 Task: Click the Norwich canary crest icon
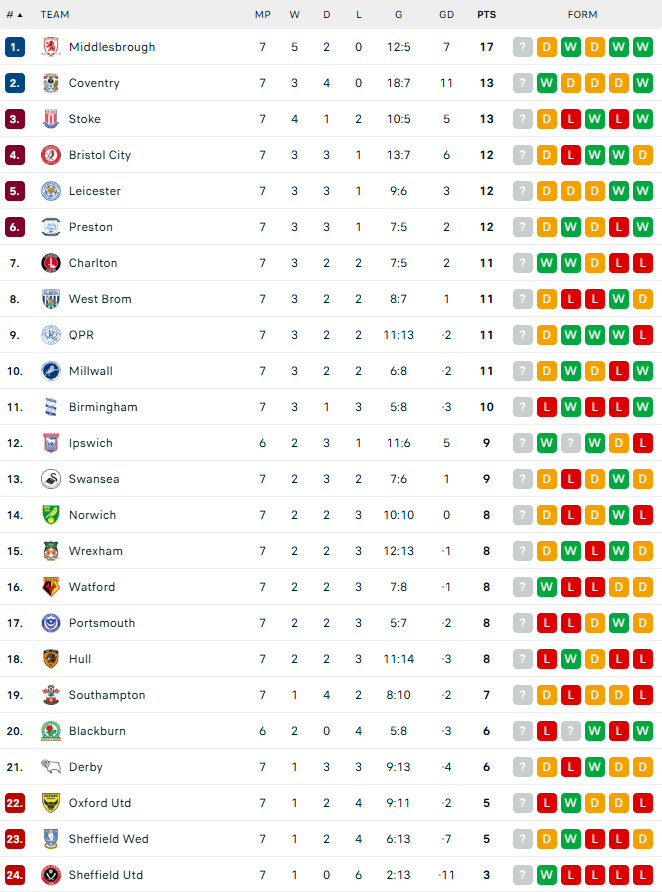coord(51,515)
